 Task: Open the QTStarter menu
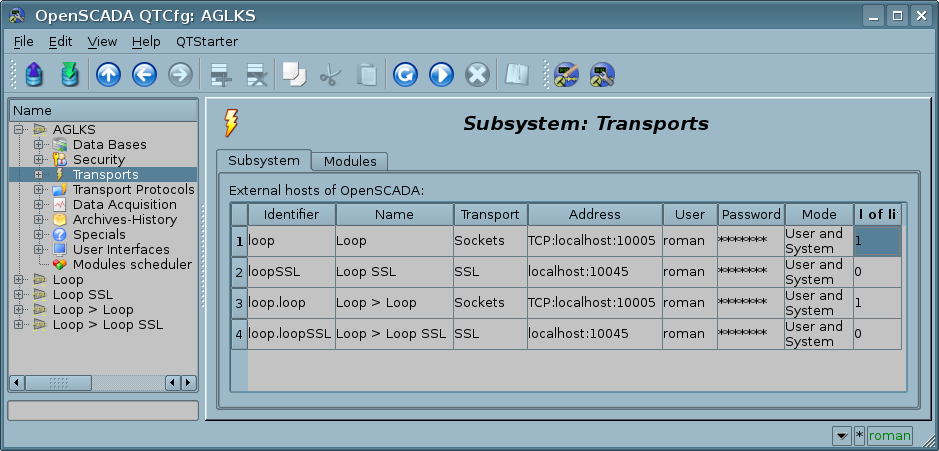206,42
